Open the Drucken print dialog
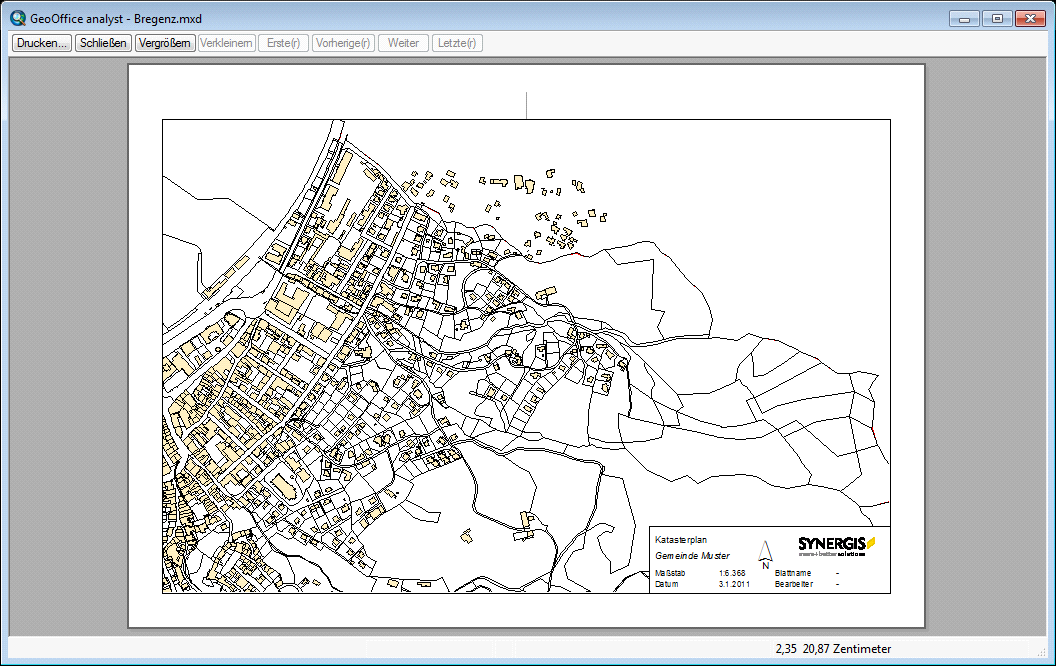This screenshot has width=1056, height=666. click(x=42, y=43)
